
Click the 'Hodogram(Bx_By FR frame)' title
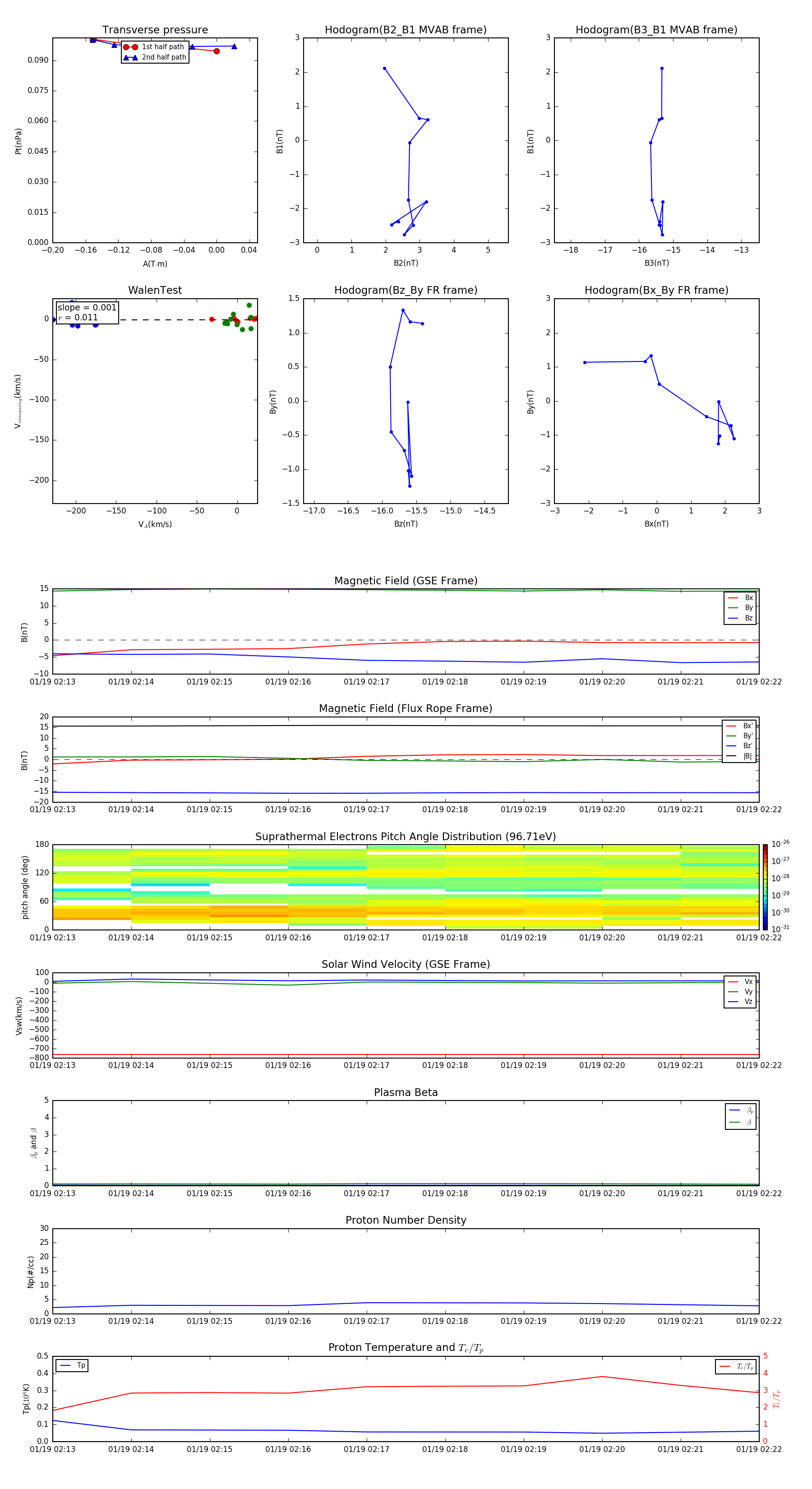[656, 290]
